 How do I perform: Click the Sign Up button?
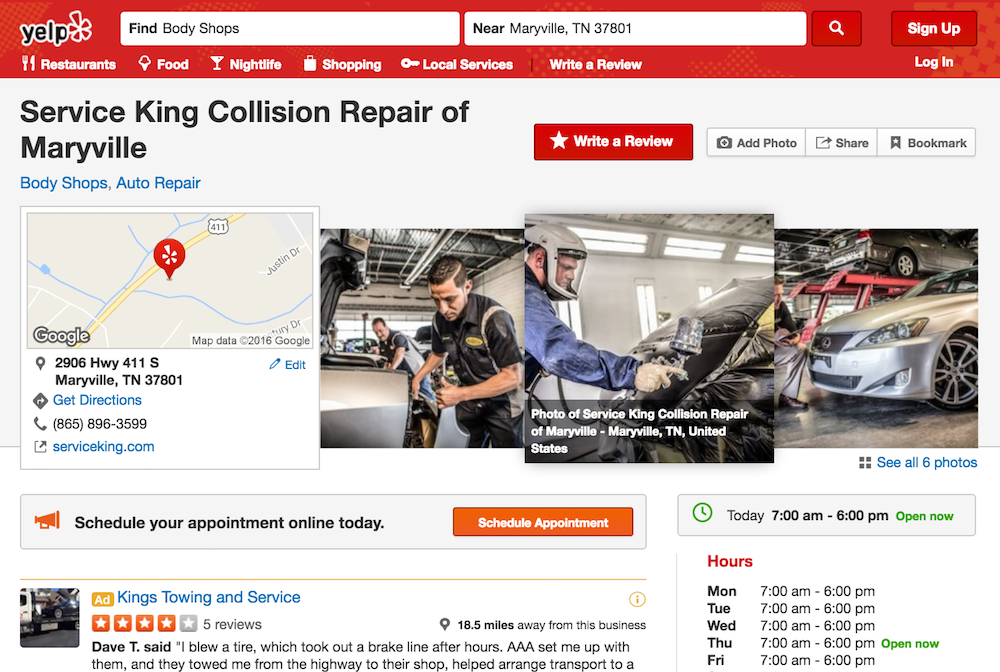point(934,28)
